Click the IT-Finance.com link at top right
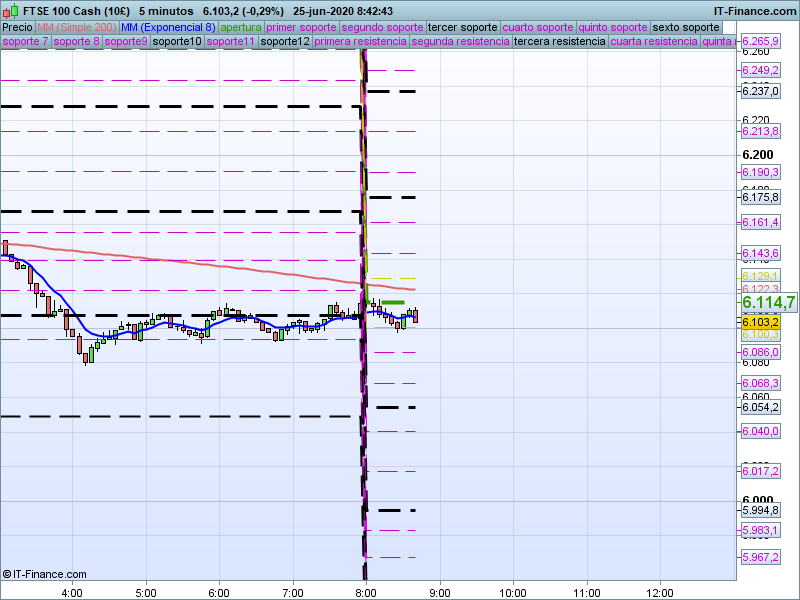800x600 pixels. [x=755, y=9]
